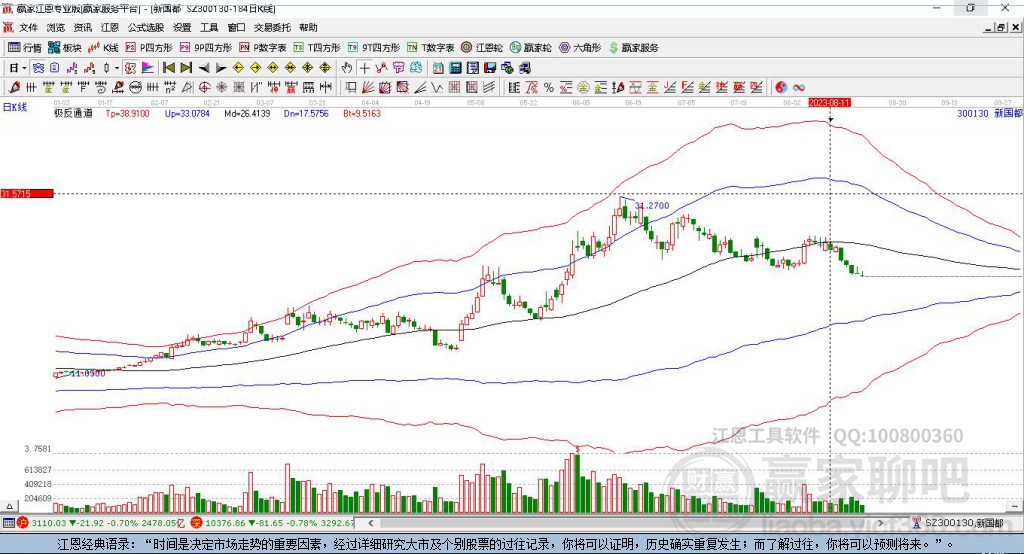Image resolution: width=1024 pixels, height=554 pixels.
Task: Click the pink flag chart icon
Action: coord(148,68)
